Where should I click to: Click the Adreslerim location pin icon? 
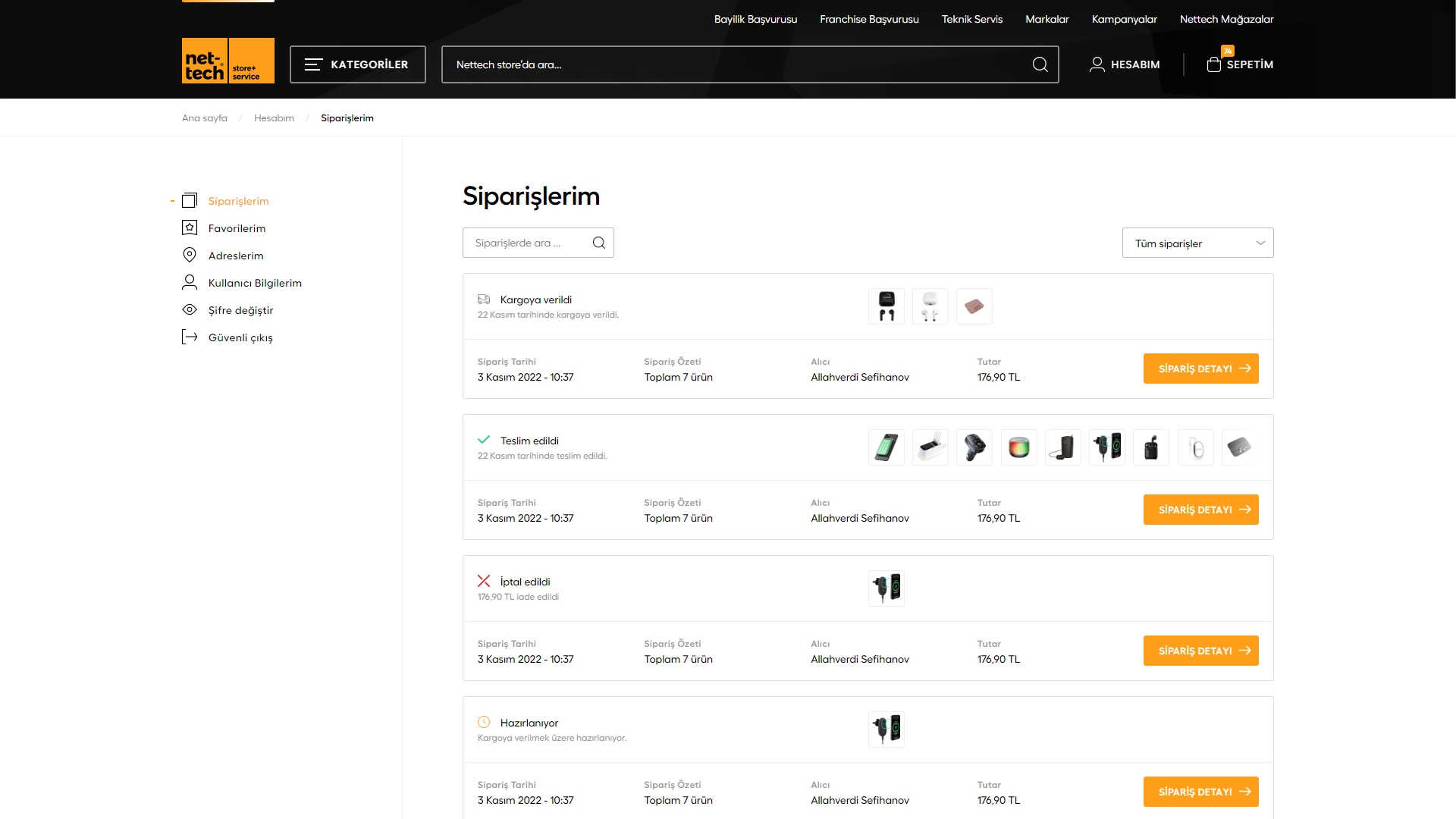point(190,255)
